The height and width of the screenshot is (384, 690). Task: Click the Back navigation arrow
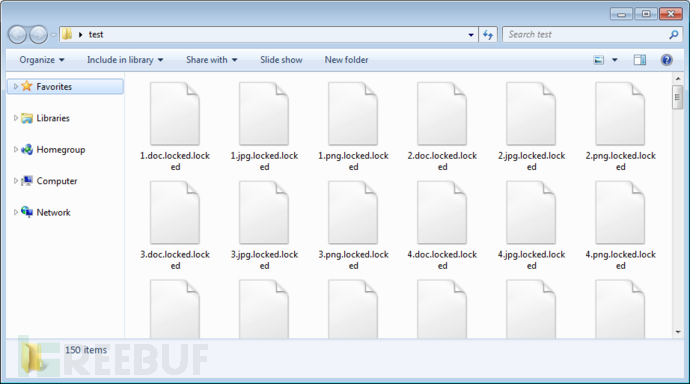(x=18, y=35)
